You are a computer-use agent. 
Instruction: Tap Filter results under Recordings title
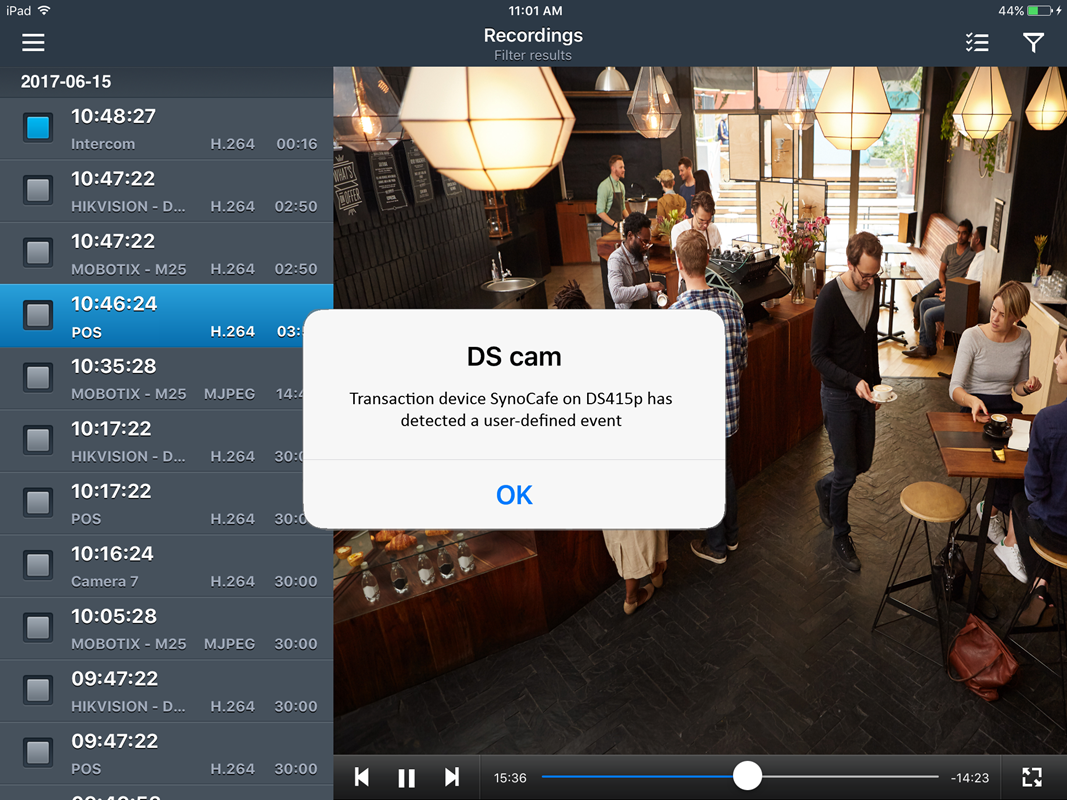point(533,56)
